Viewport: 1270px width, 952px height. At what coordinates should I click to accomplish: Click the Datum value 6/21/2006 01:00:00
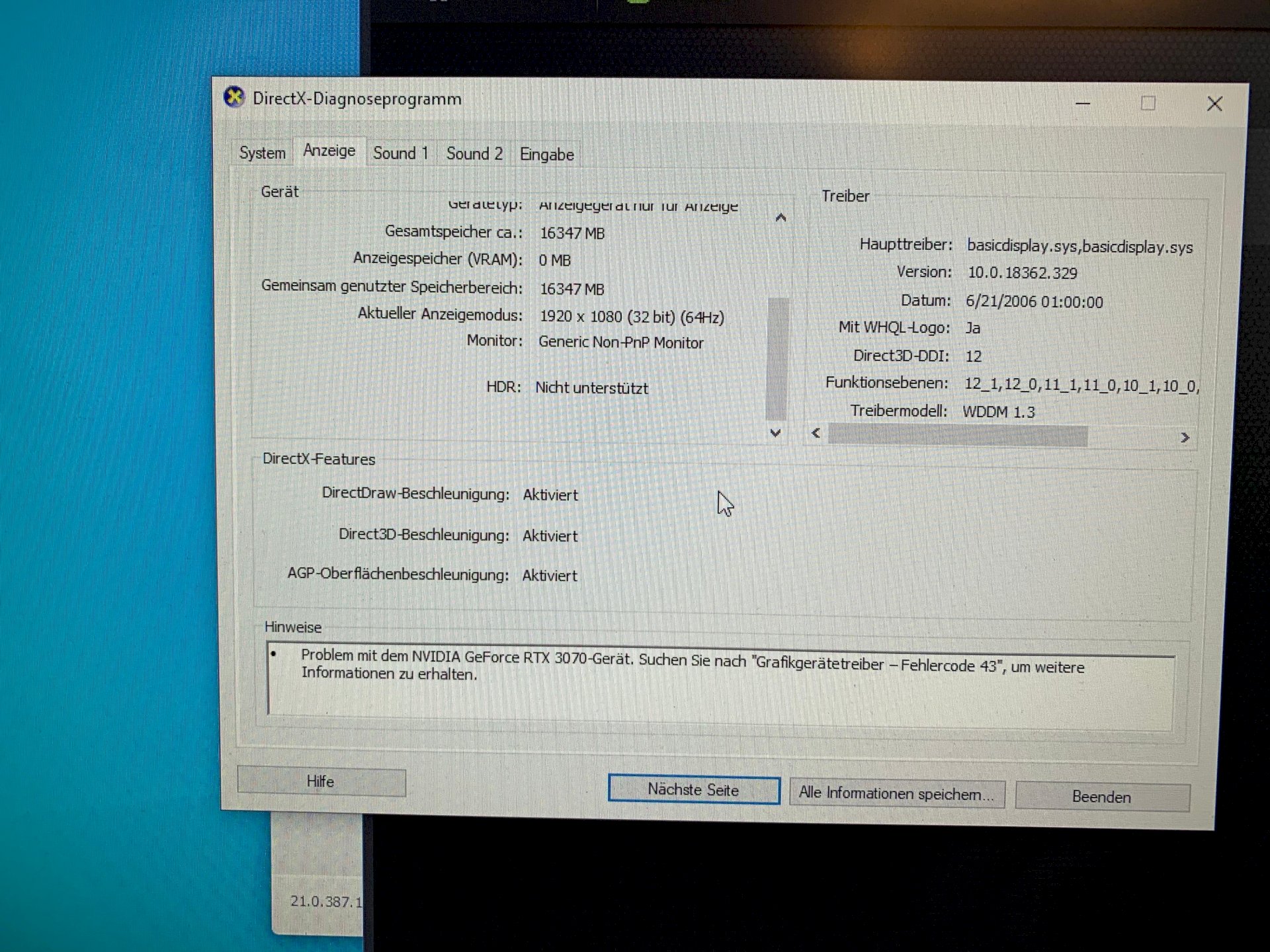click(x=1035, y=302)
